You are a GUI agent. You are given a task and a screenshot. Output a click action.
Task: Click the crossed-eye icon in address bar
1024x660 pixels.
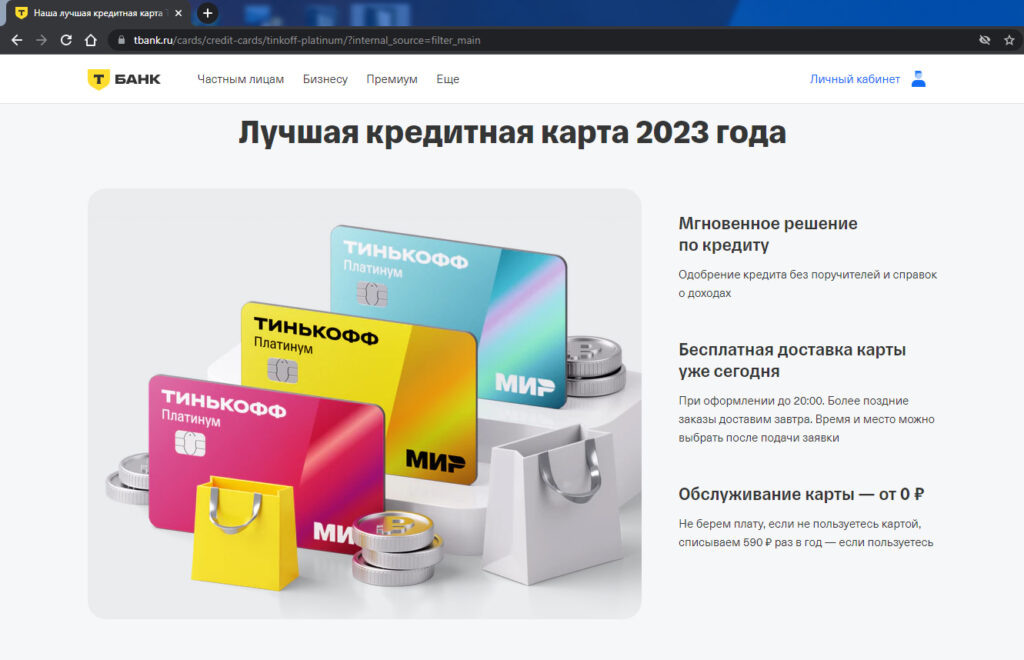tap(985, 40)
